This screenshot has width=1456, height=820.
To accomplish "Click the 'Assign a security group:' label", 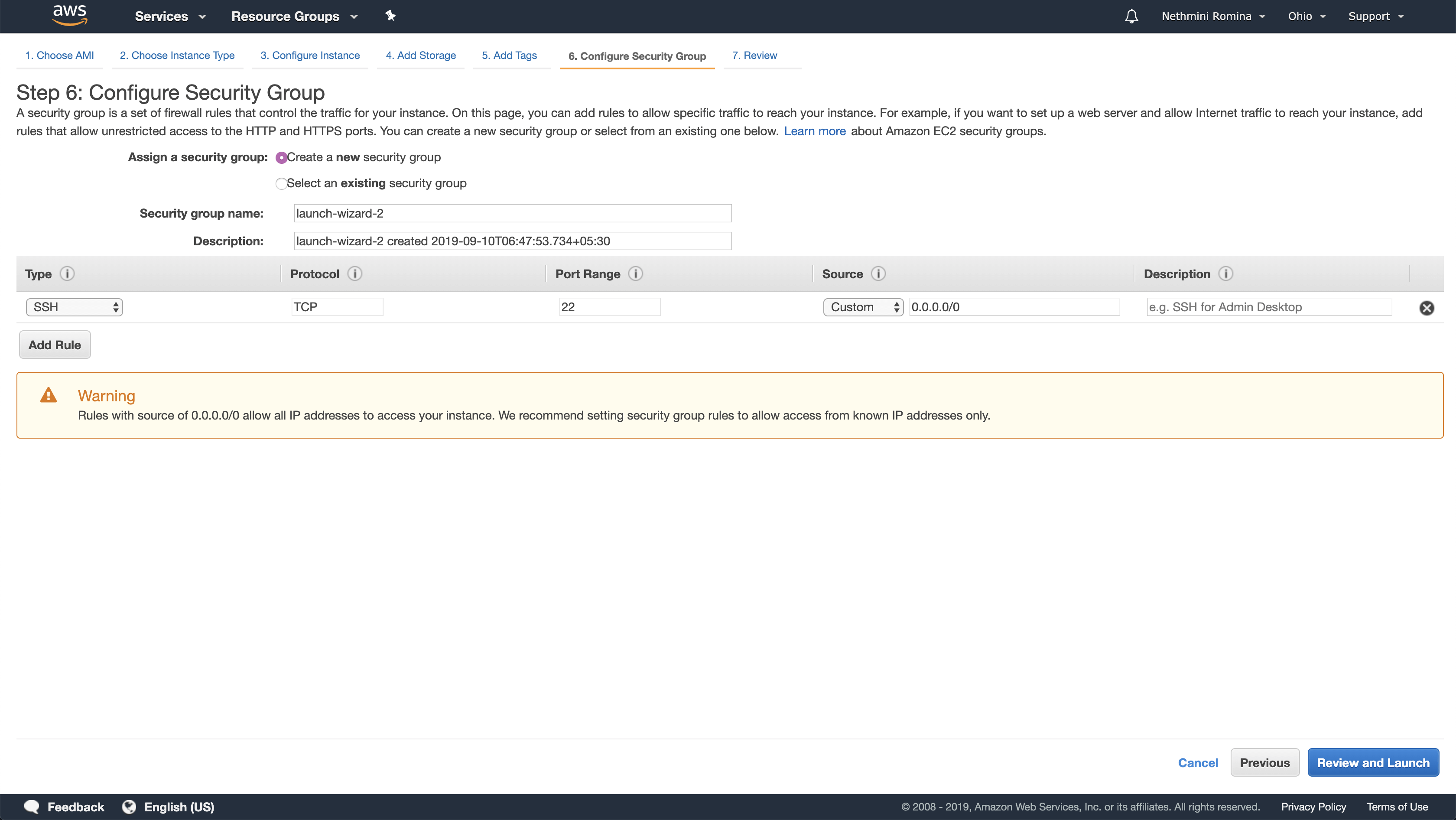I will tap(198, 157).
